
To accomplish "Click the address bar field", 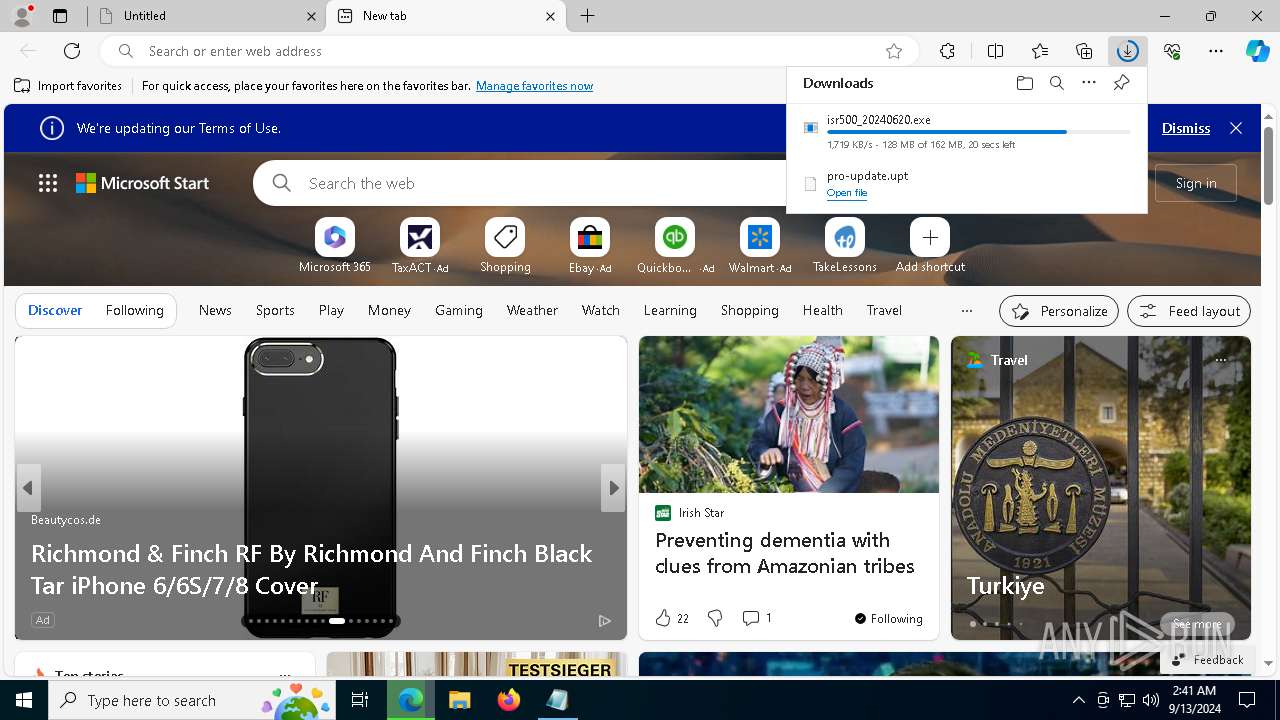I will click(x=510, y=51).
